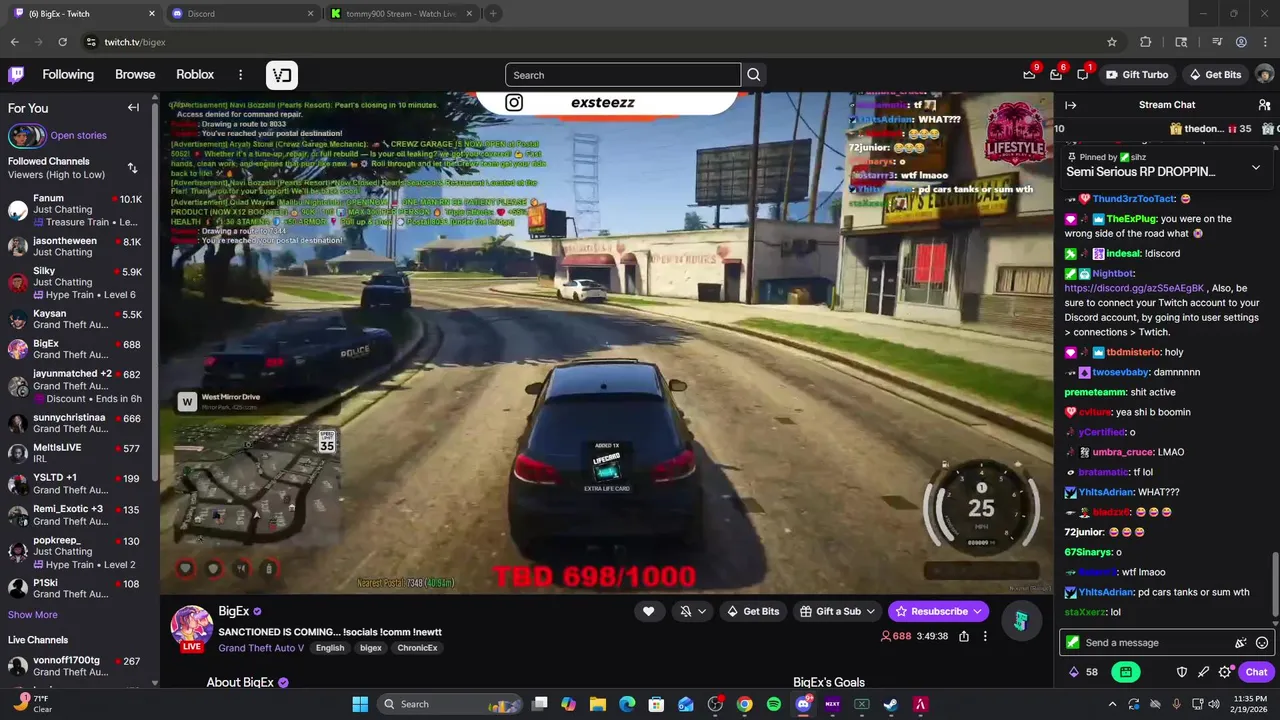
Task: Open the emote picker smiley
Action: click(x=1262, y=643)
